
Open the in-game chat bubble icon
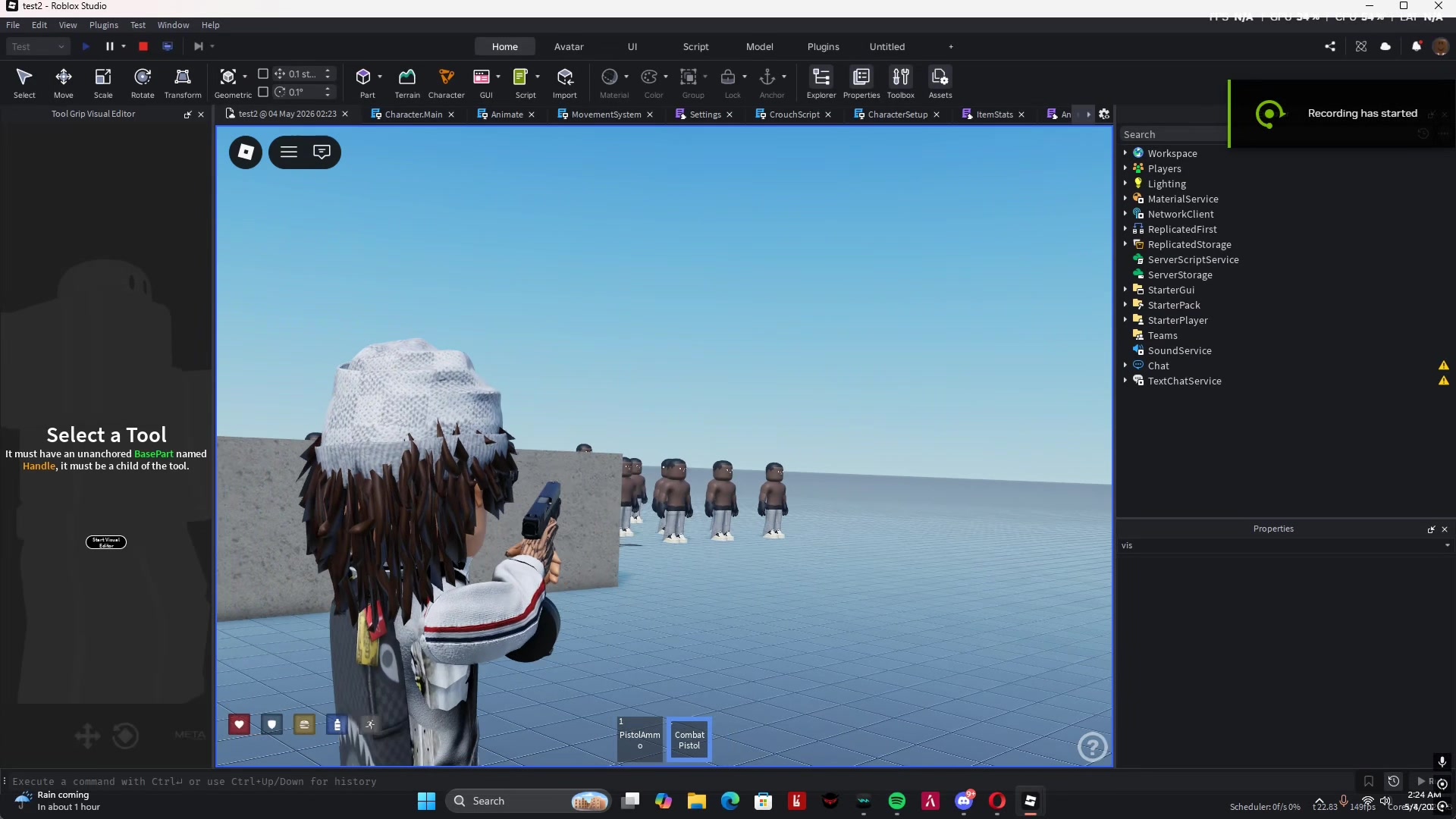point(322,152)
